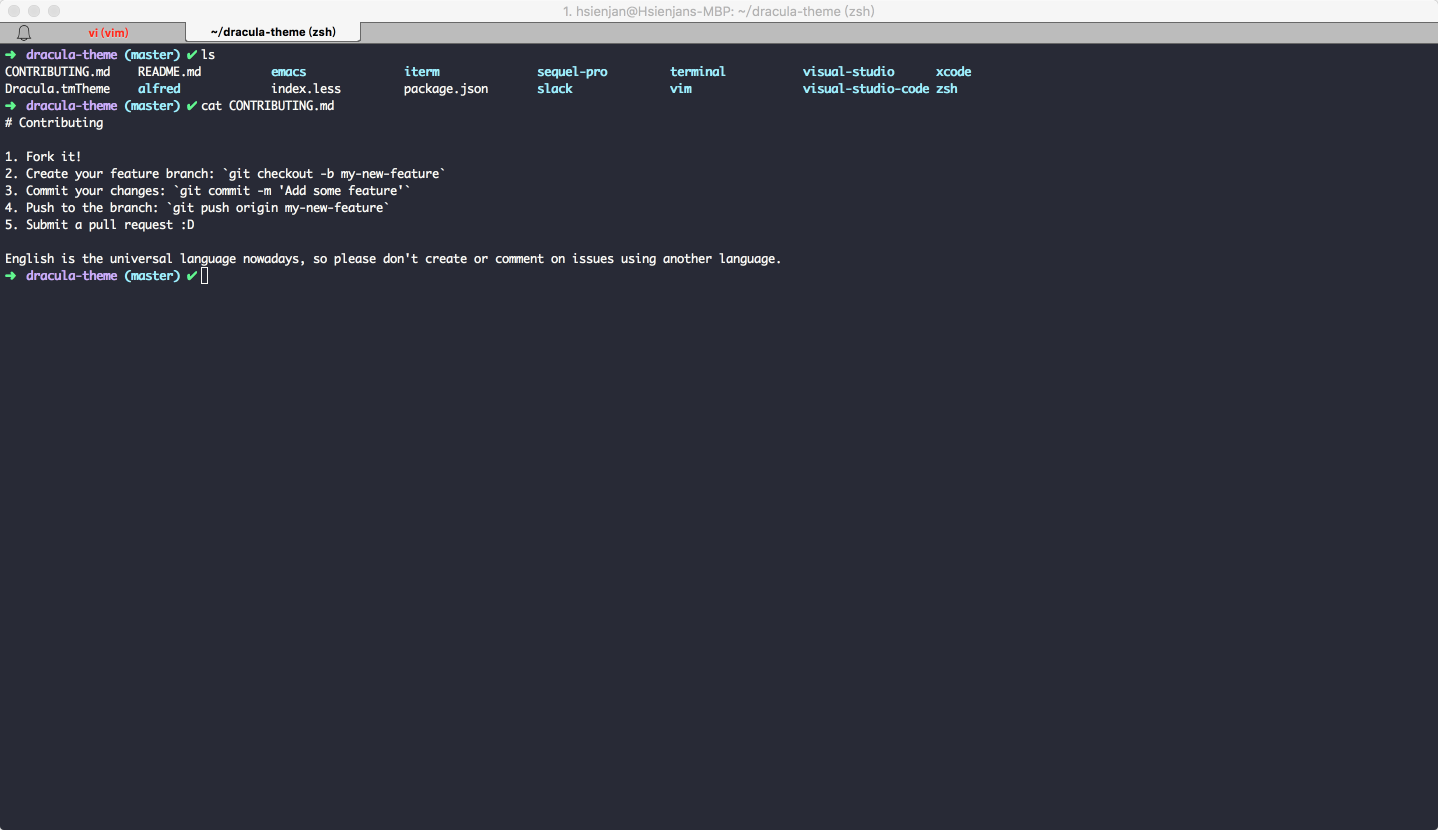Select the ~/dracula-theme (zsh) tab
Viewport: 1438px width, 830px height.
pos(272,33)
